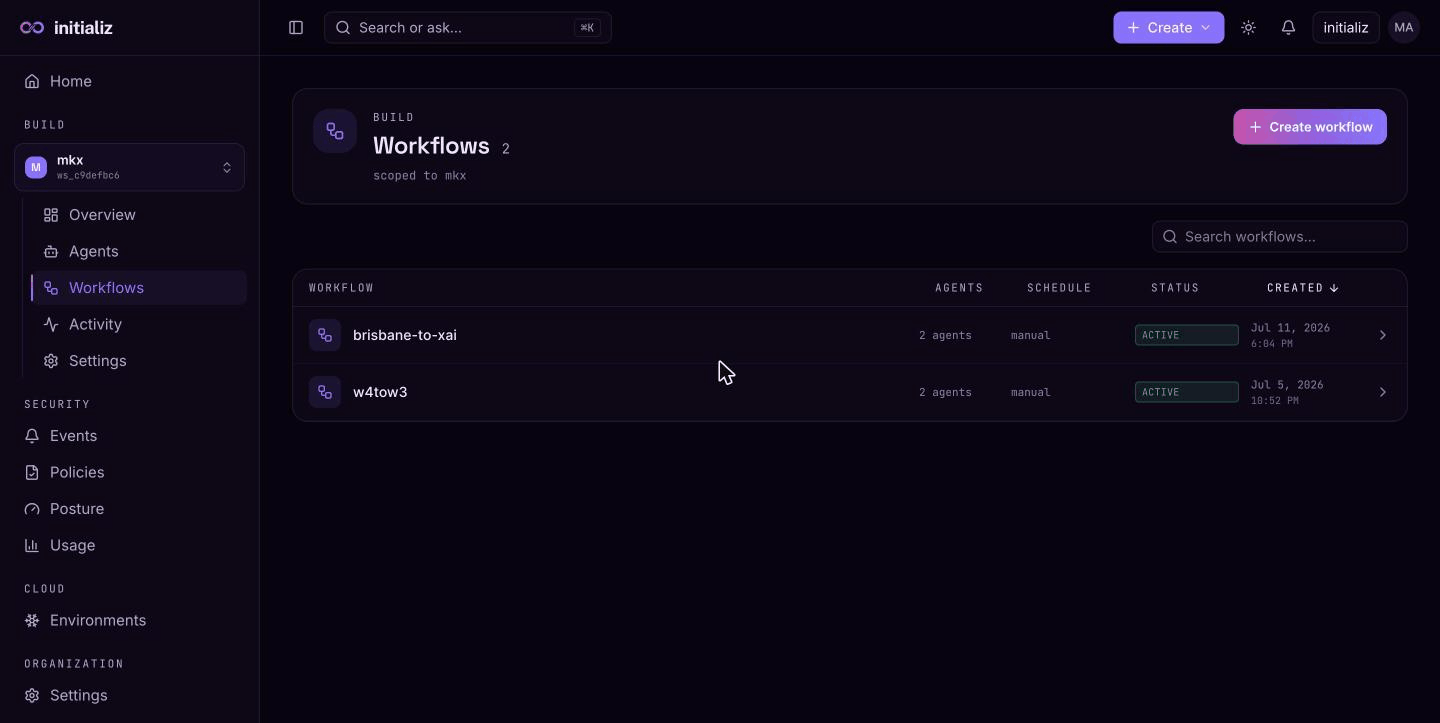The width and height of the screenshot is (1440, 723).
Task: Focus the Search workflows field
Action: pyautogui.click(x=1280, y=237)
